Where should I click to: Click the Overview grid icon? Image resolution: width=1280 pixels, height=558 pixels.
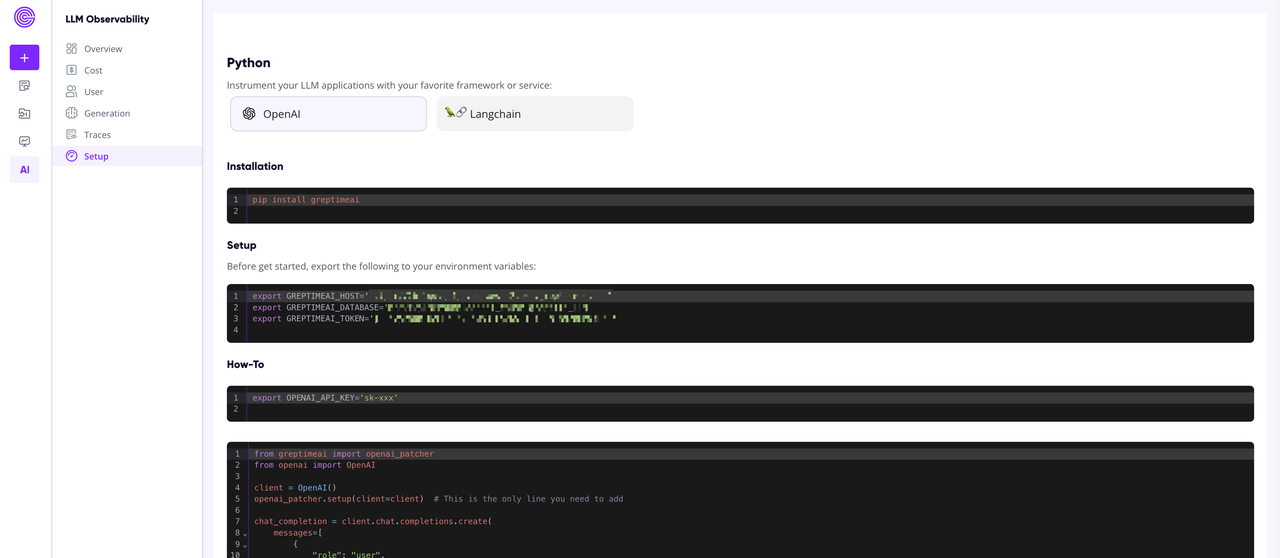point(71,48)
